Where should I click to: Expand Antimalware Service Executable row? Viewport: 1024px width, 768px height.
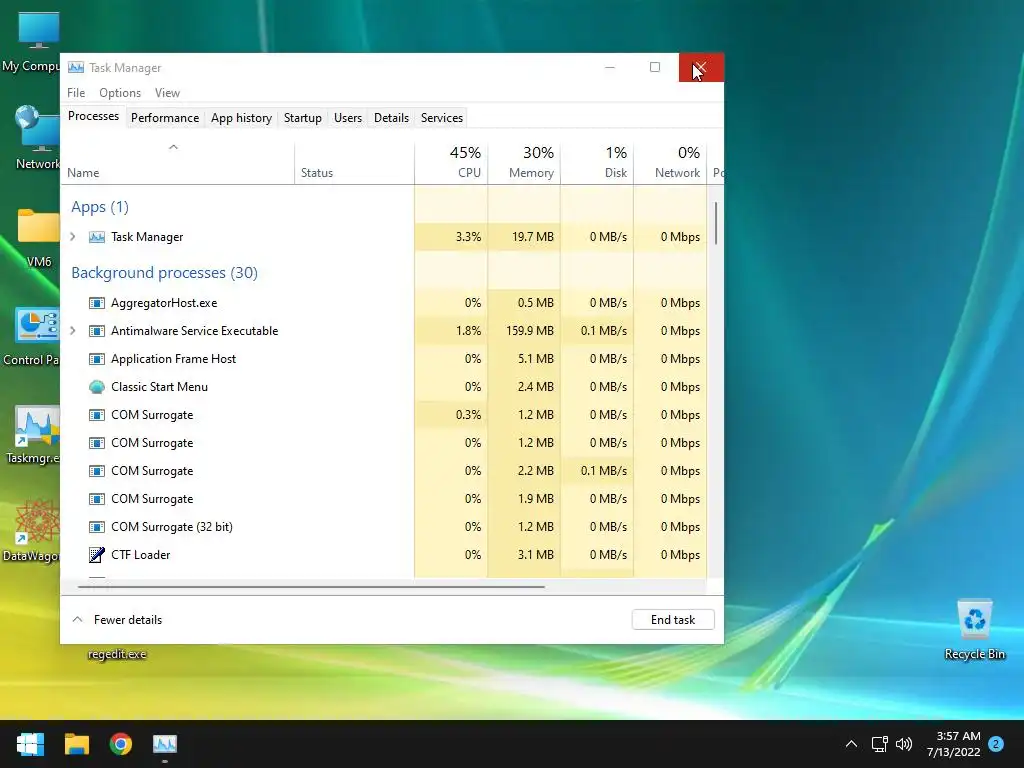click(73, 331)
